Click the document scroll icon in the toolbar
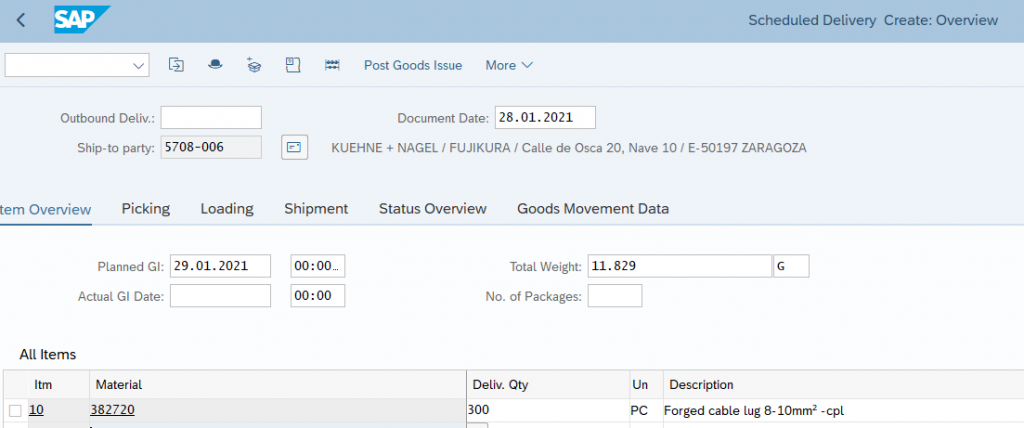Screen dimensions: 1024x428 pyautogui.click(x=293, y=65)
